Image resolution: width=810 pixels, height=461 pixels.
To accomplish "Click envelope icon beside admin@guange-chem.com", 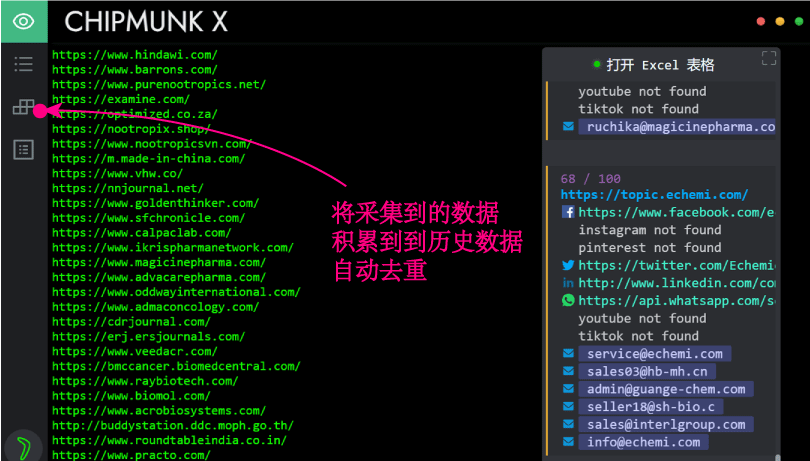I will tap(568, 389).
